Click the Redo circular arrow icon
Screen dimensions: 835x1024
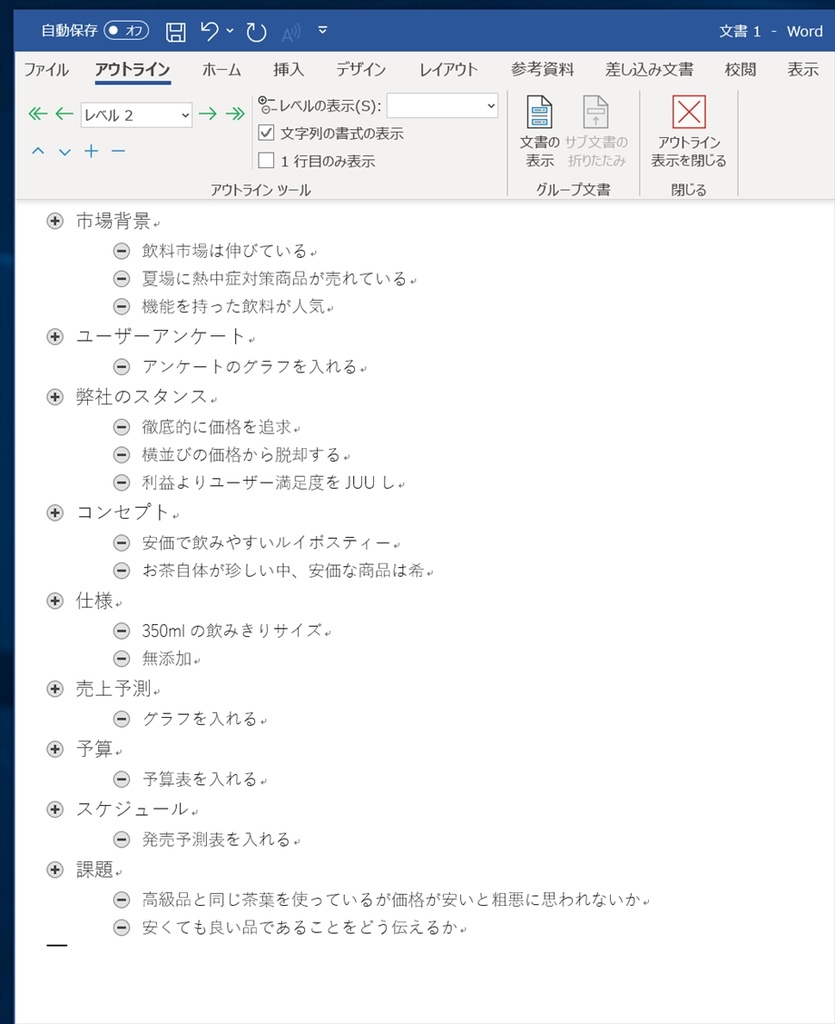coord(256,31)
